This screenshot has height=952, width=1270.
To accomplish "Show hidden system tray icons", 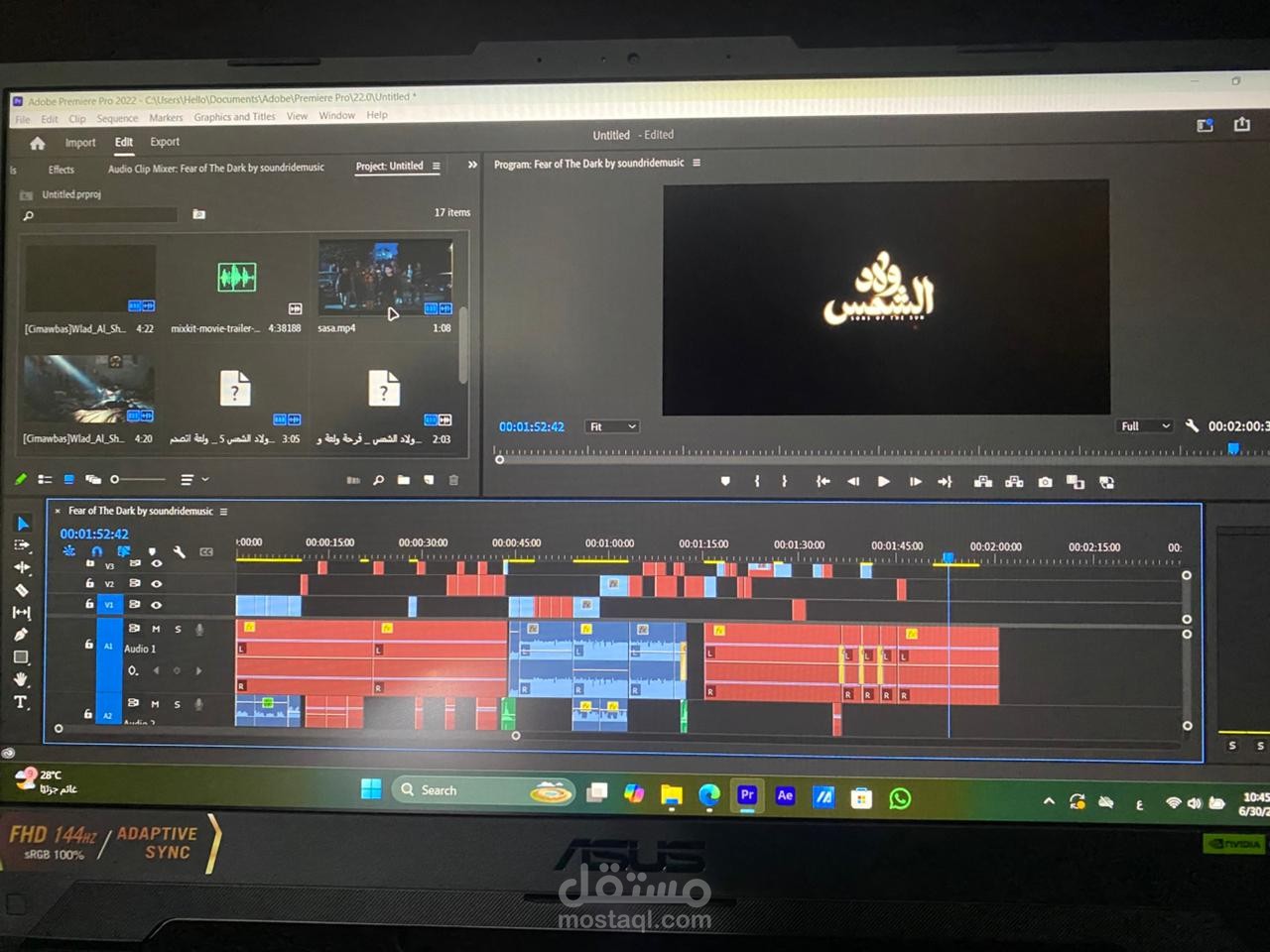I will click(x=1049, y=801).
